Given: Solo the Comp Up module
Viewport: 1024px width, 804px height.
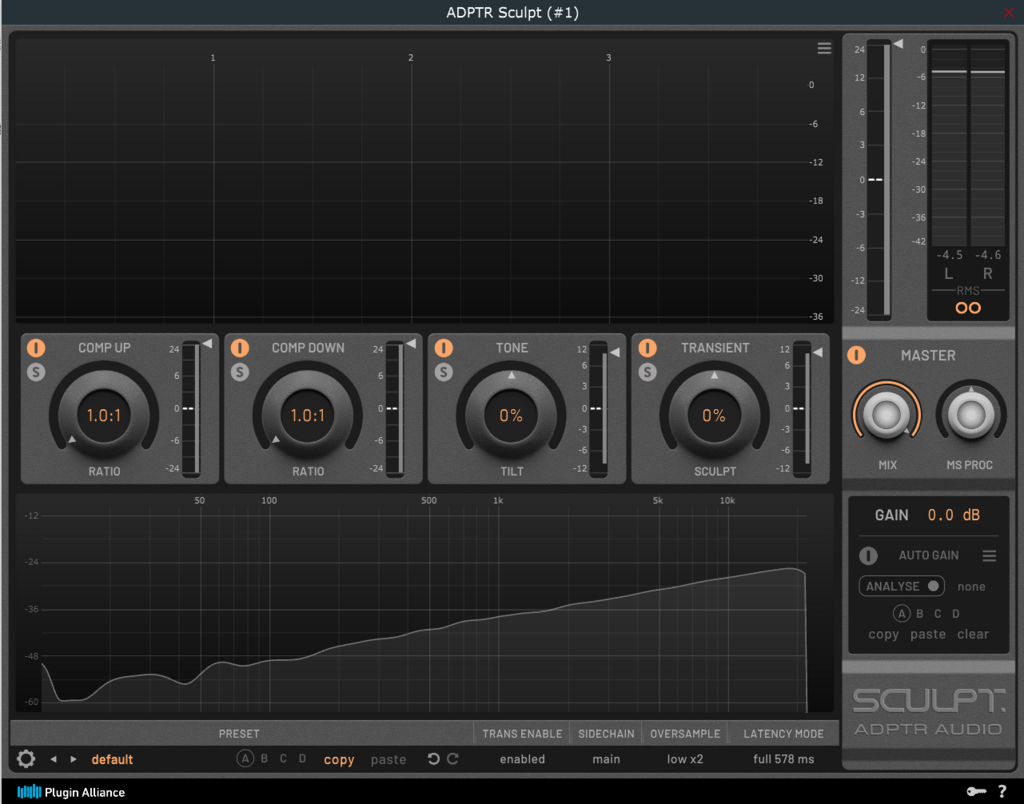Looking at the screenshot, I should coord(36,372).
